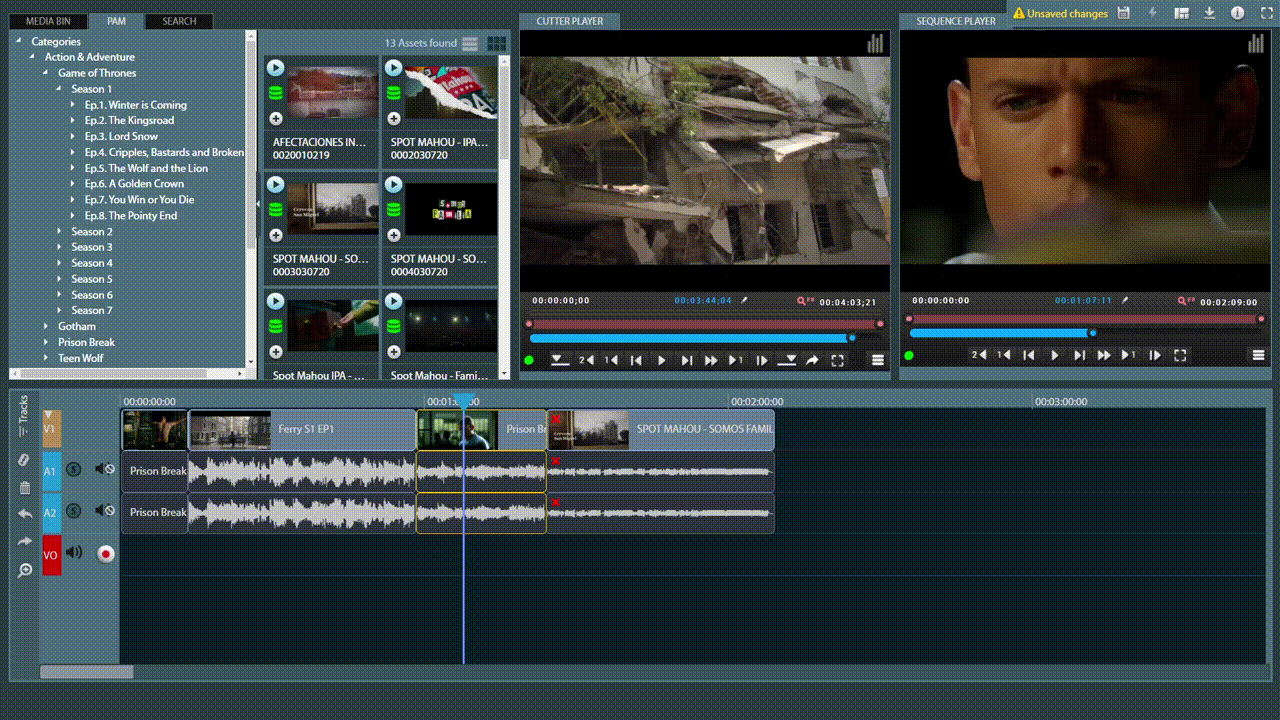Viewport: 1280px width, 720px height.
Task: Click the download icon in top toolbar
Action: coord(1209,13)
